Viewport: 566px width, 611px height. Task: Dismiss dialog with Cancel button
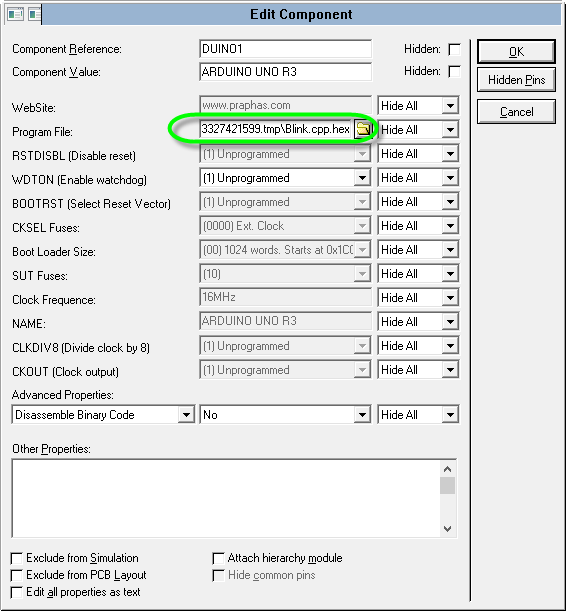pyautogui.click(x=516, y=112)
